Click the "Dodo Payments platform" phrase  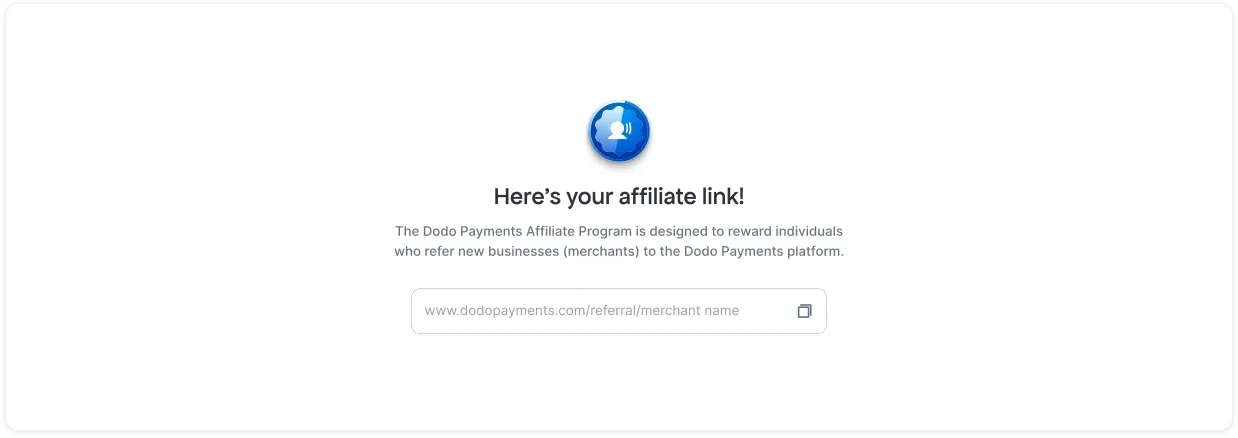pyautogui.click(x=764, y=252)
